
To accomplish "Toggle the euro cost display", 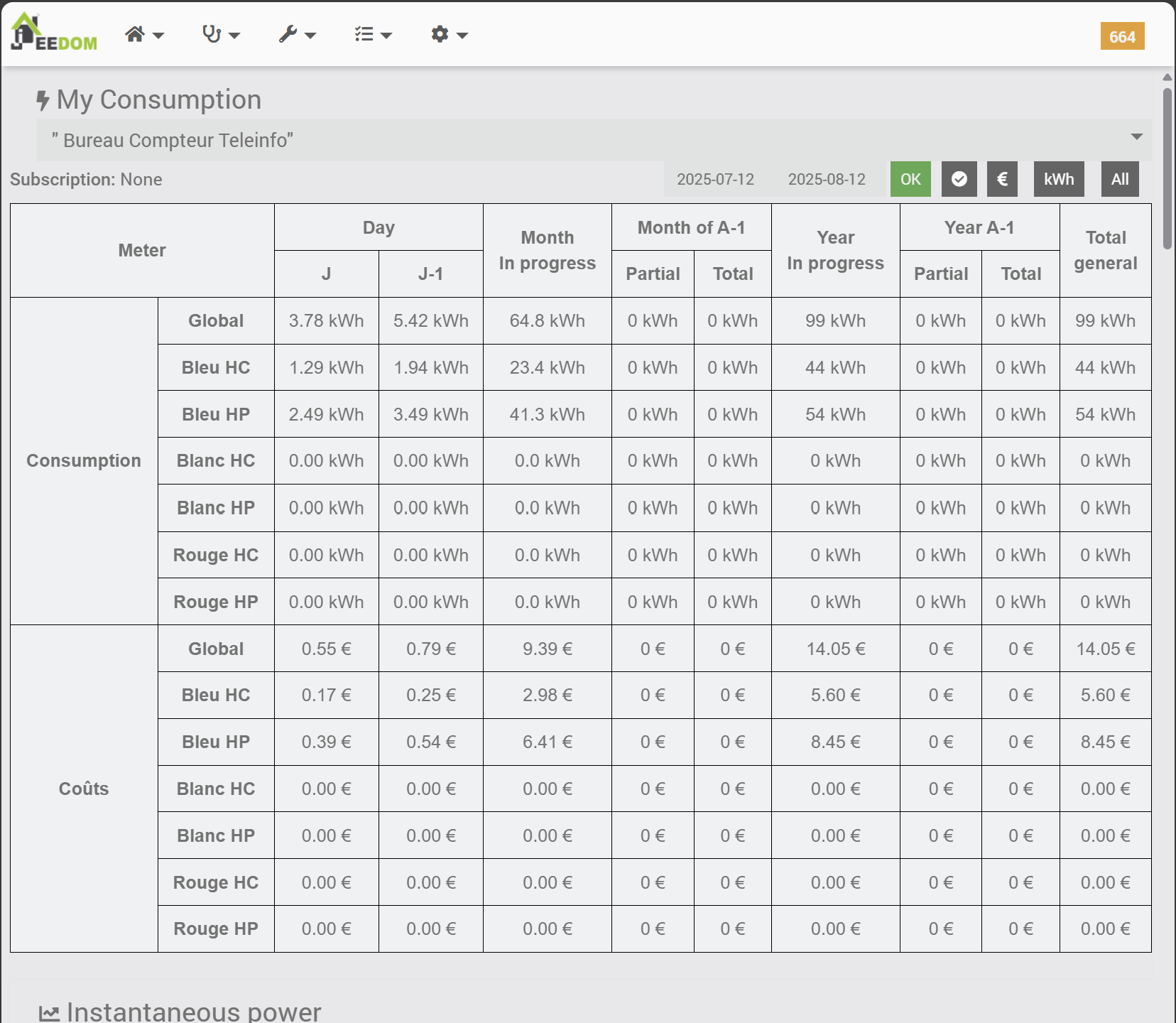I will click(1002, 179).
